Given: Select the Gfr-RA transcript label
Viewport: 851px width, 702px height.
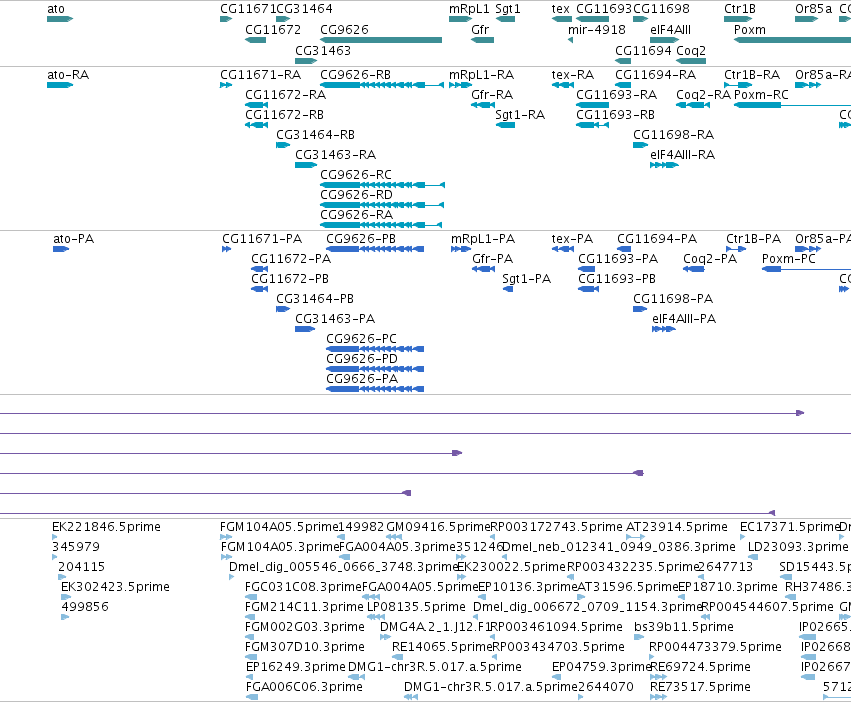Looking at the screenshot, I should [x=492, y=94].
